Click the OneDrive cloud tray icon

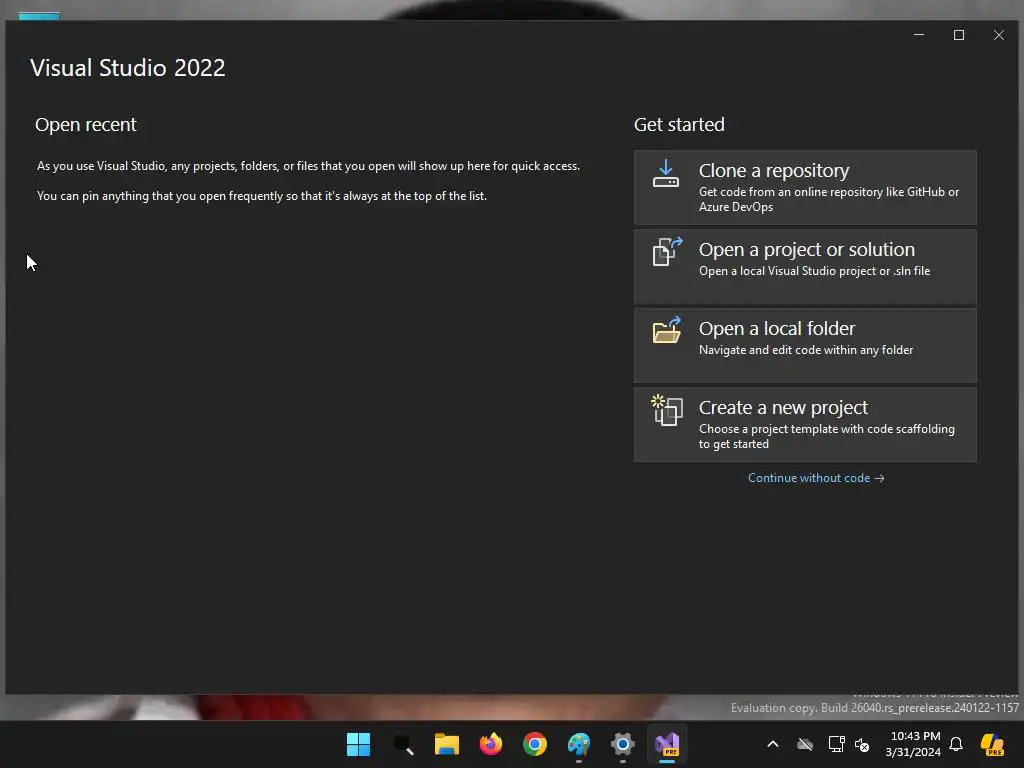point(805,744)
